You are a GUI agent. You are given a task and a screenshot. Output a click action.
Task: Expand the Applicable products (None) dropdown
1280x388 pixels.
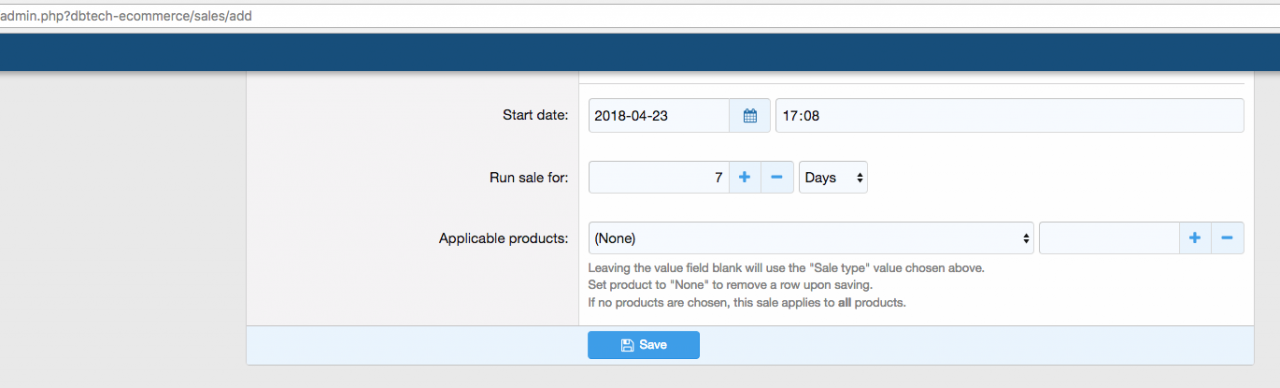coord(811,238)
